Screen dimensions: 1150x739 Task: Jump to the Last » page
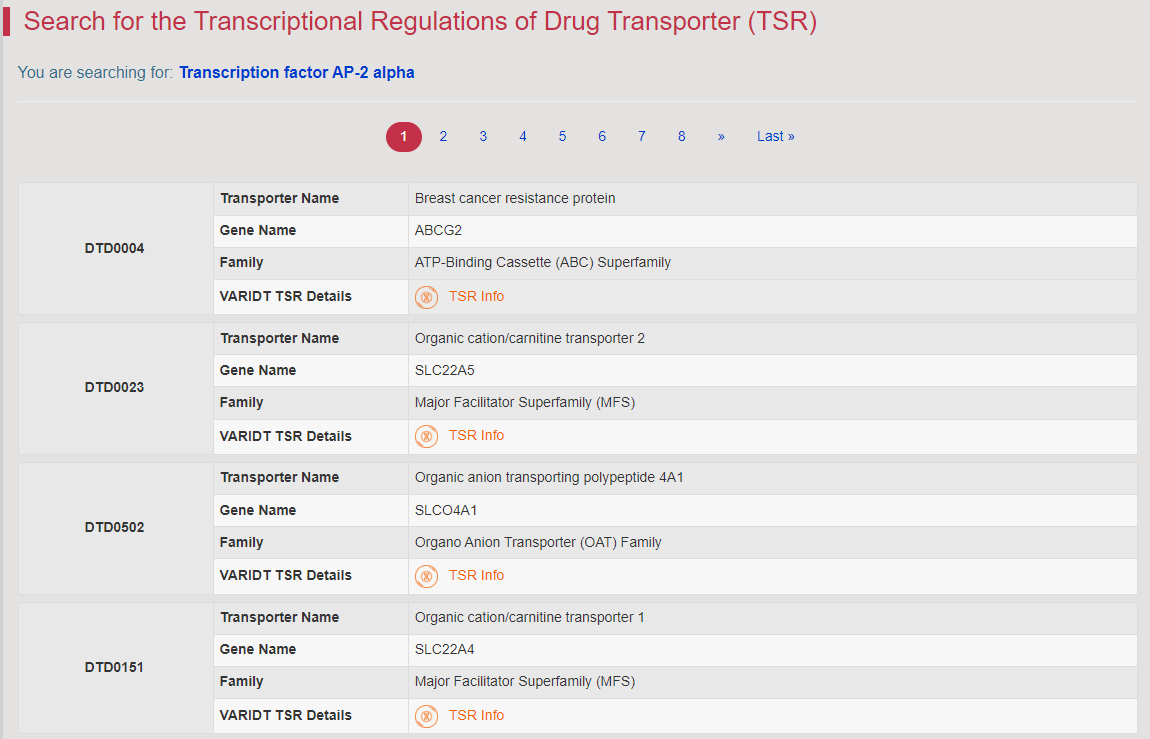click(776, 136)
